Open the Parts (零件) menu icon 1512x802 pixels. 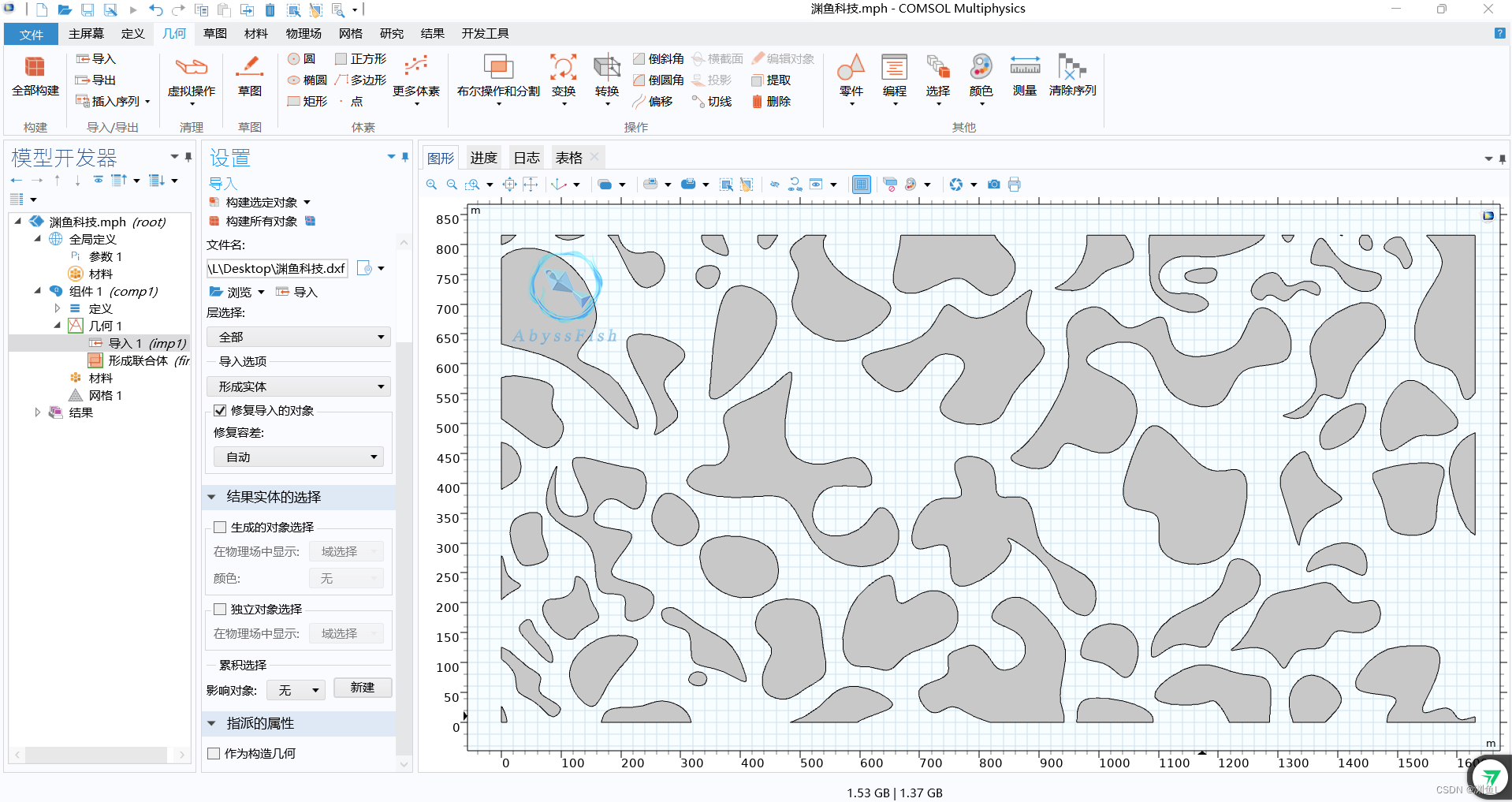click(x=851, y=66)
